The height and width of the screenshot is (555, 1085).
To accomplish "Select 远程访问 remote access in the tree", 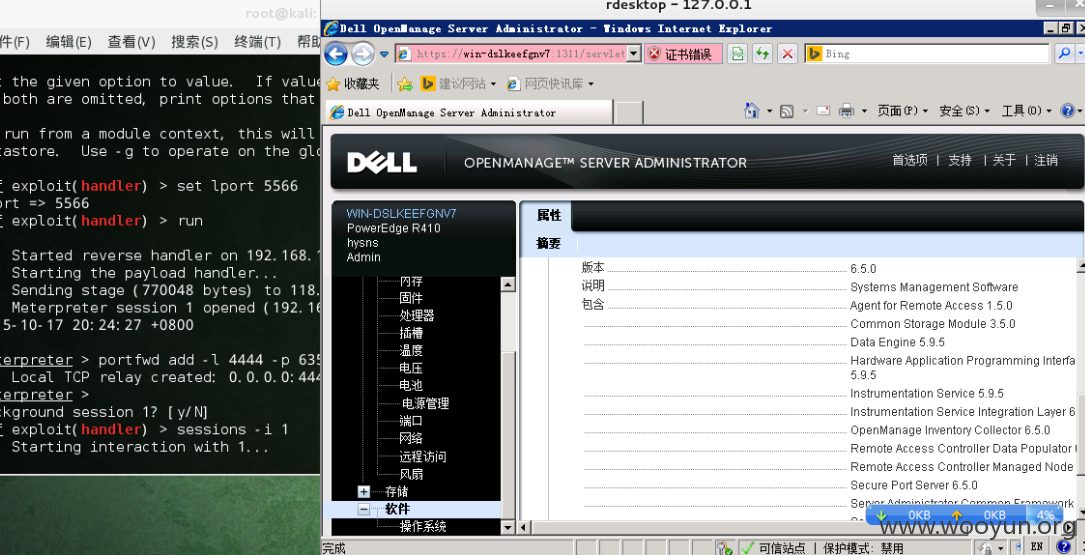I will (423, 457).
